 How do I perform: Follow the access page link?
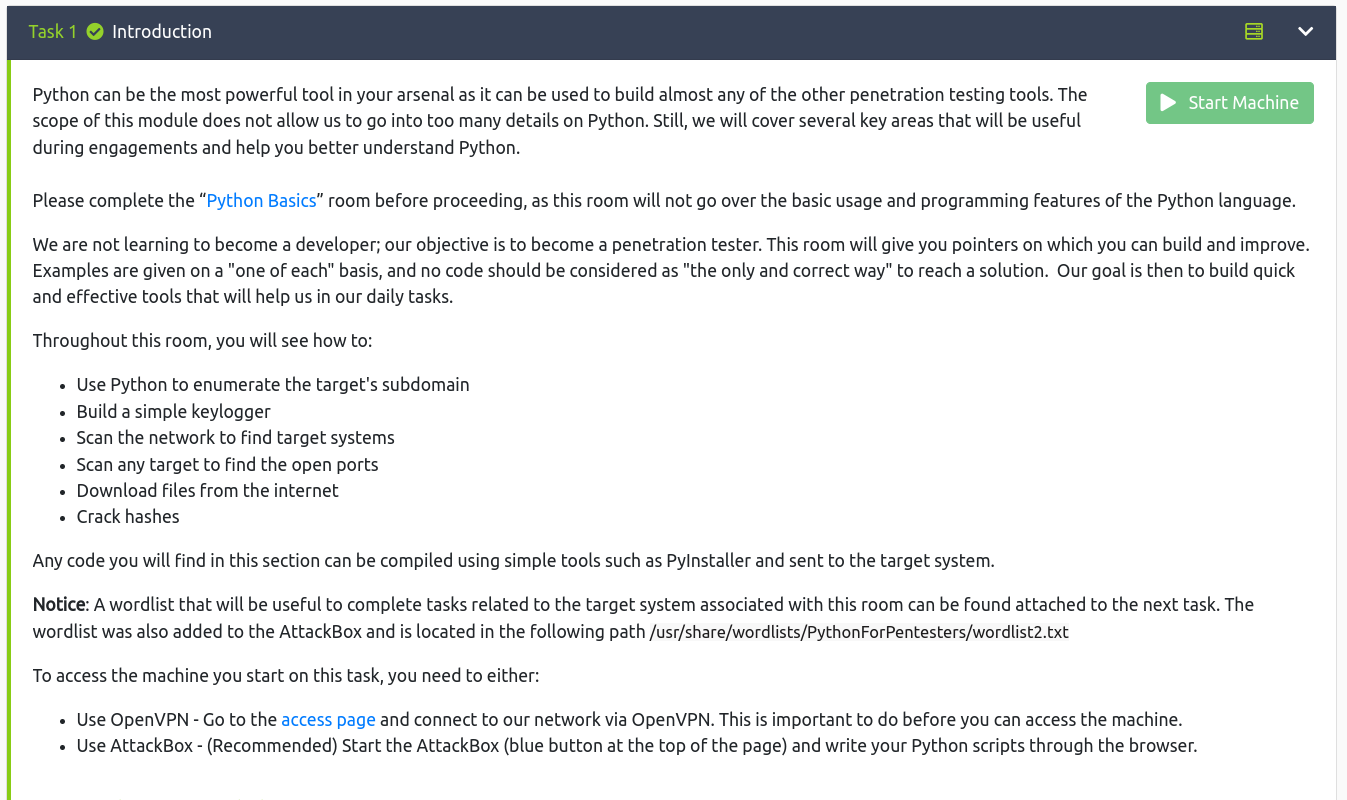[328, 720]
